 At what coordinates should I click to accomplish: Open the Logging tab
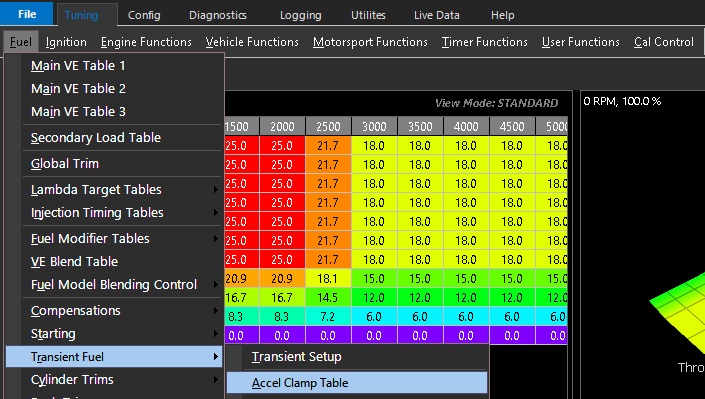300,15
